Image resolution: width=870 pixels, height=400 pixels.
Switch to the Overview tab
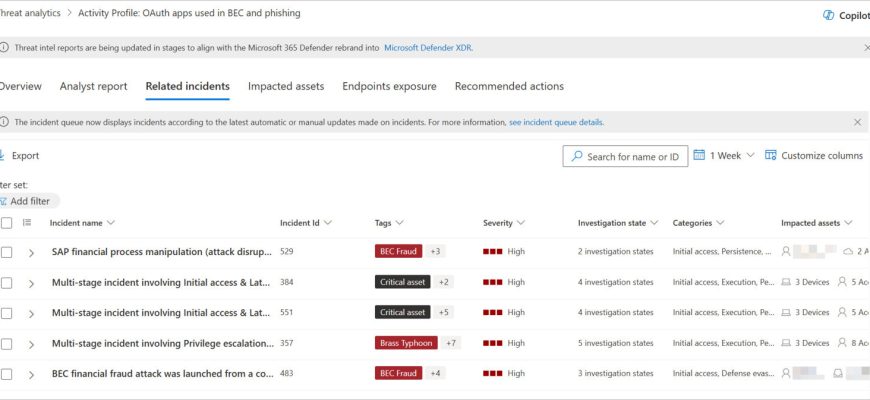coord(20,86)
